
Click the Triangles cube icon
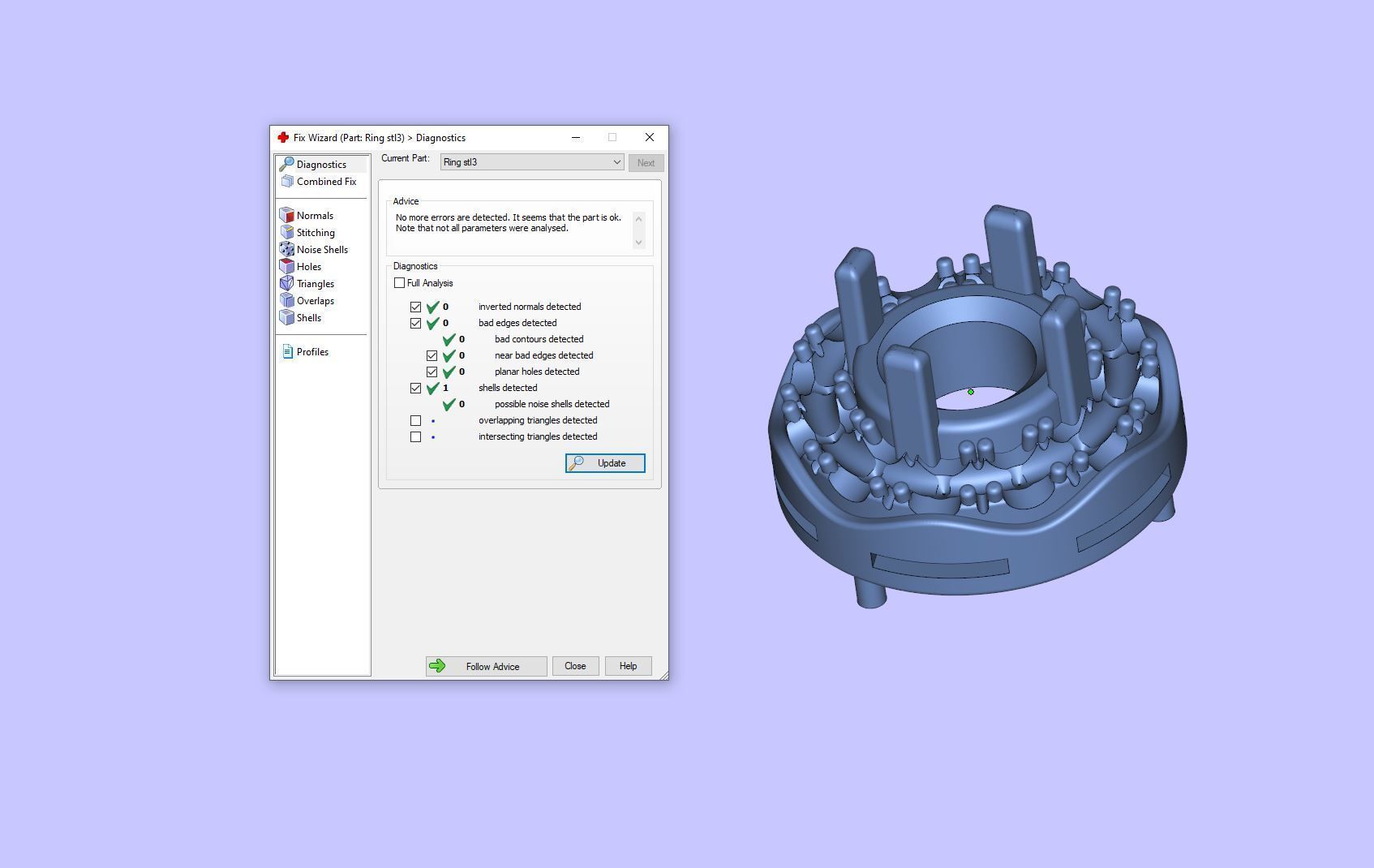[x=286, y=283]
